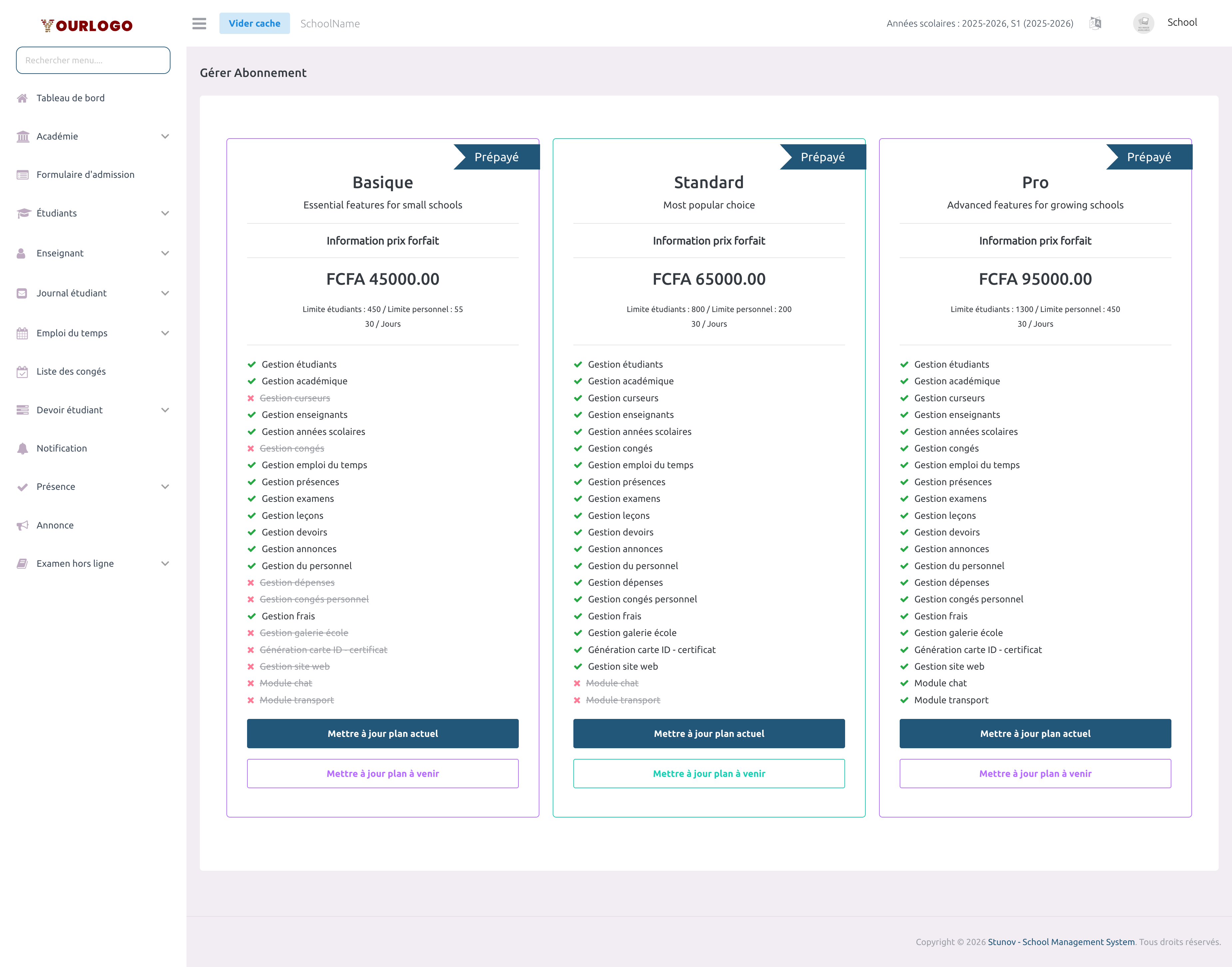Click the language translation icon in header
Viewport: 1232px width, 967px height.
1095,23
